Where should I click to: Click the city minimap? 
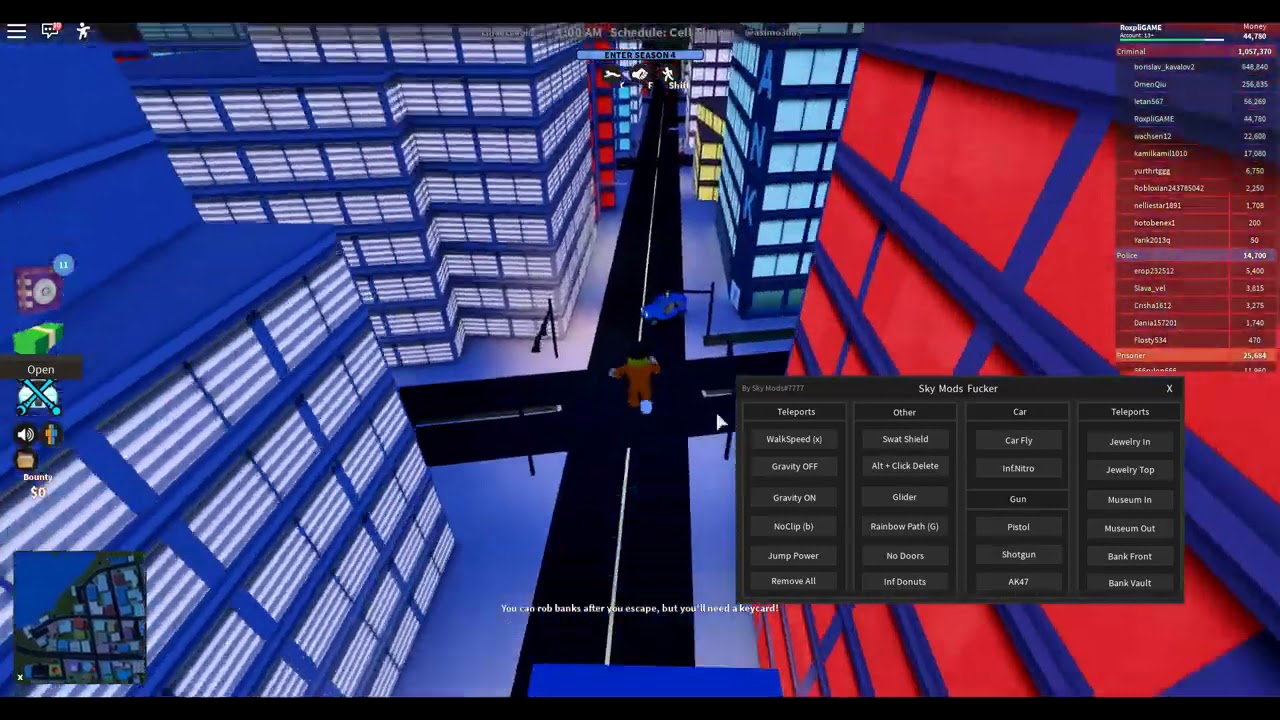tap(80, 618)
